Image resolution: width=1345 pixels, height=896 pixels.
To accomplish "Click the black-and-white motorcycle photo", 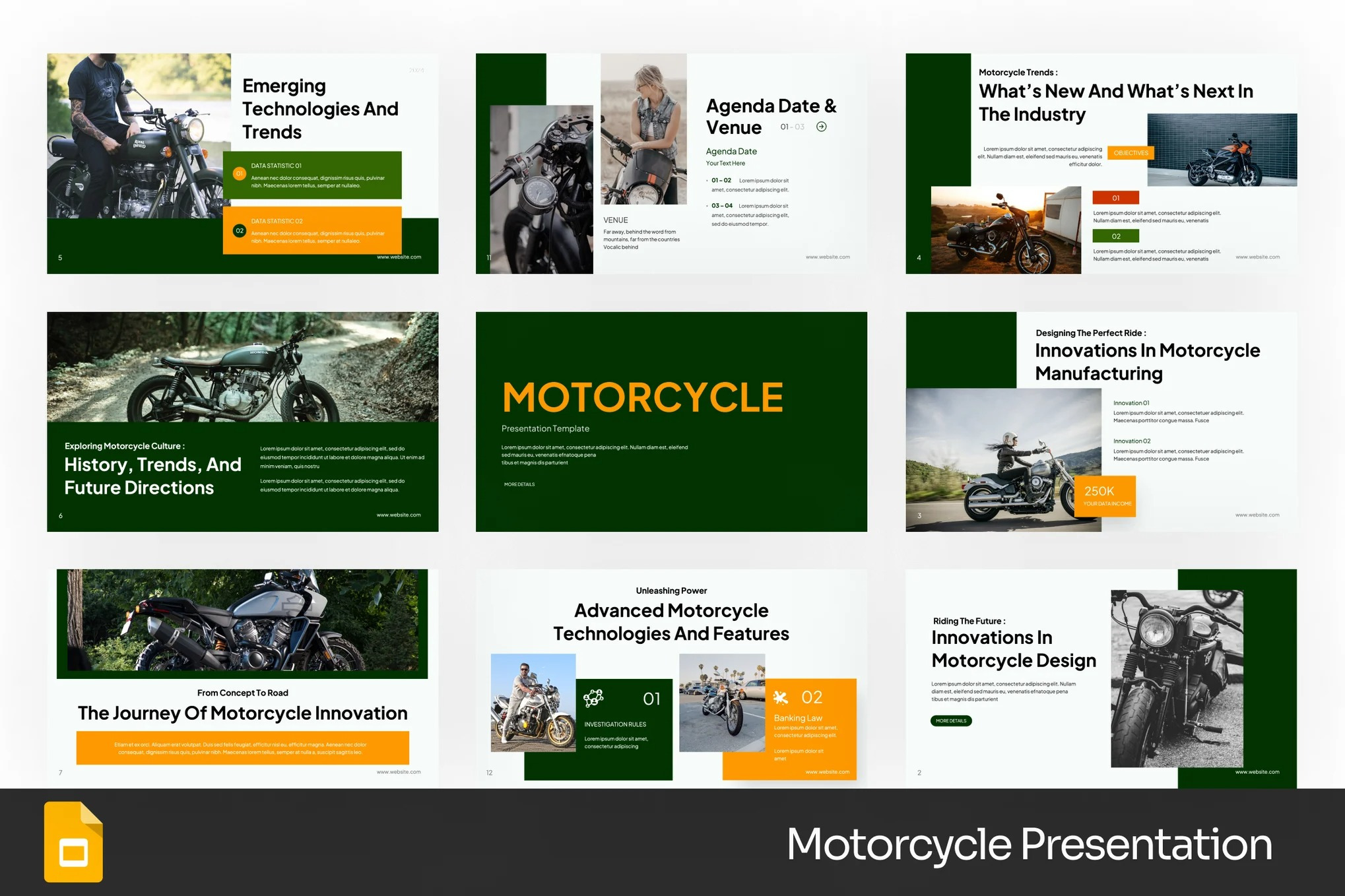I will click(x=1177, y=678).
